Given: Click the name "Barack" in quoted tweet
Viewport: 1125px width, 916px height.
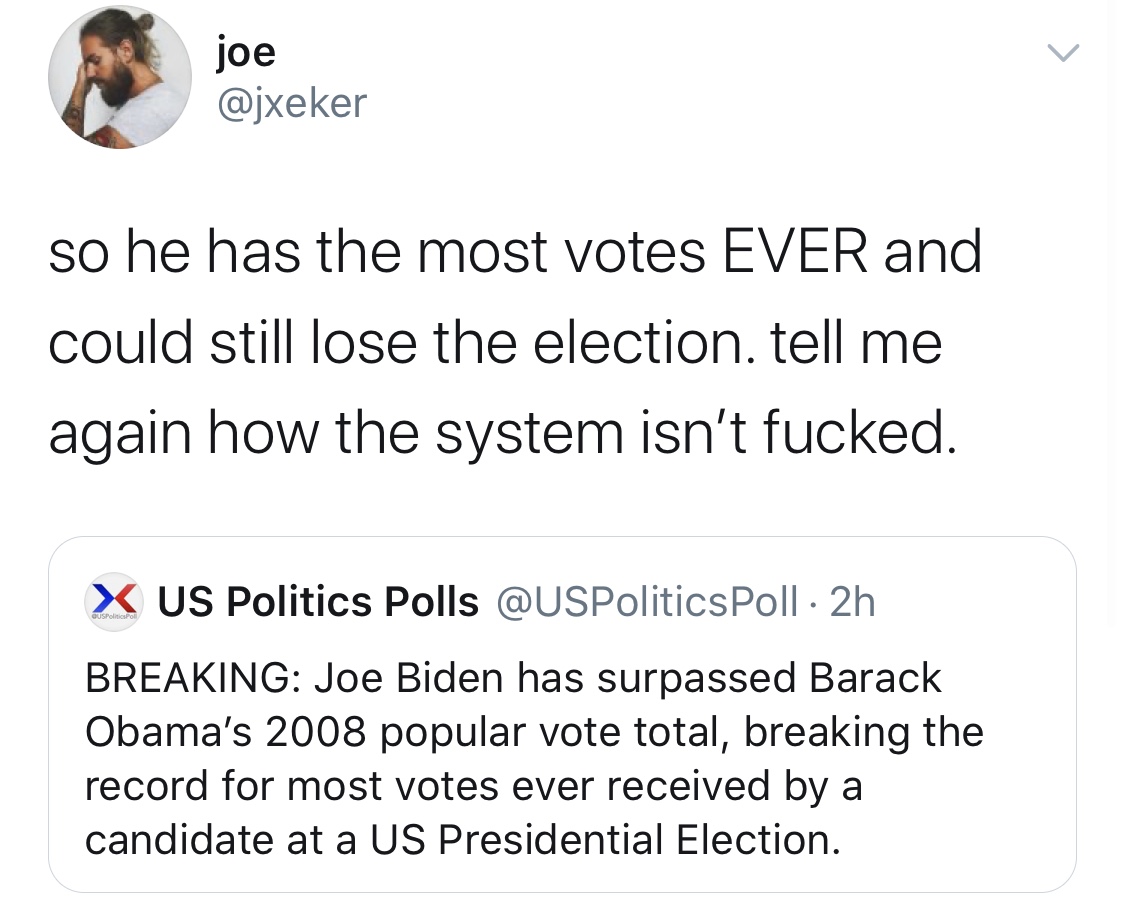Looking at the screenshot, I should coord(875,678).
